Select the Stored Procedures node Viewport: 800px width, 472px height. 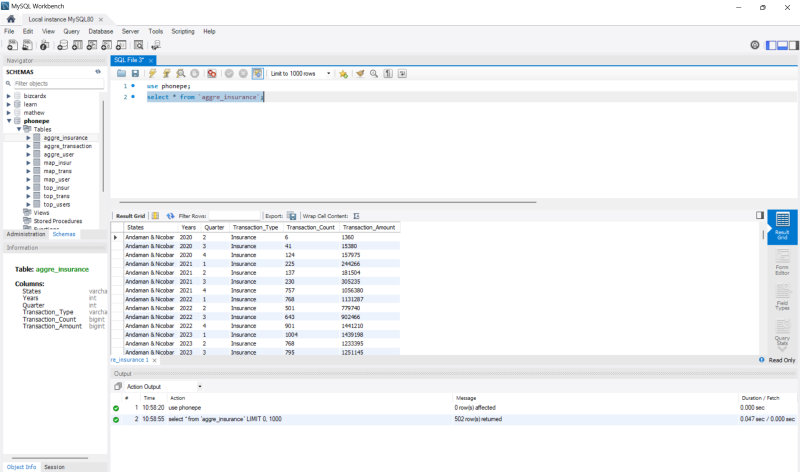pyautogui.click(x=58, y=221)
